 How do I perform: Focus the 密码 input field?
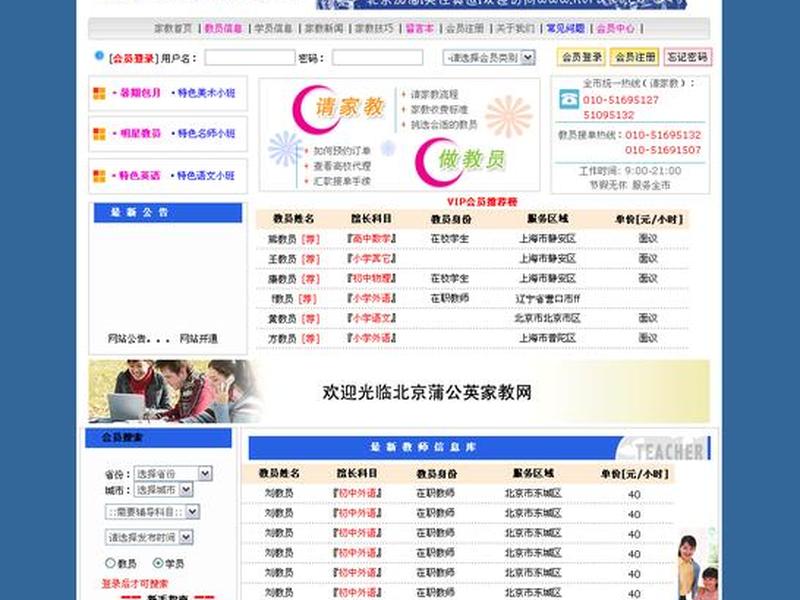pyautogui.click(x=378, y=58)
